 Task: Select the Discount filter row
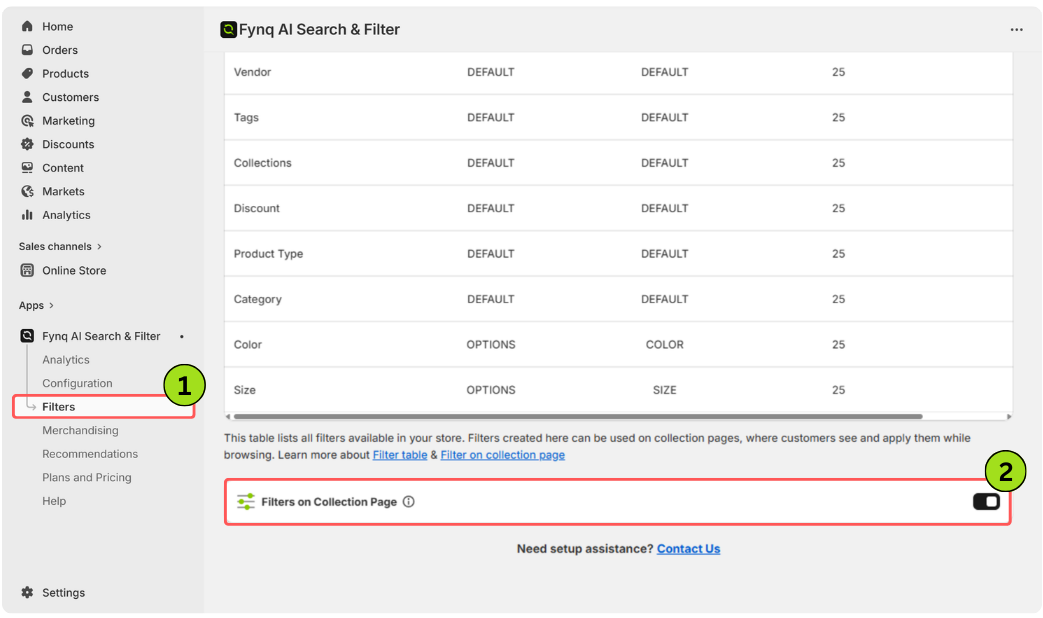pyautogui.click(x=618, y=208)
